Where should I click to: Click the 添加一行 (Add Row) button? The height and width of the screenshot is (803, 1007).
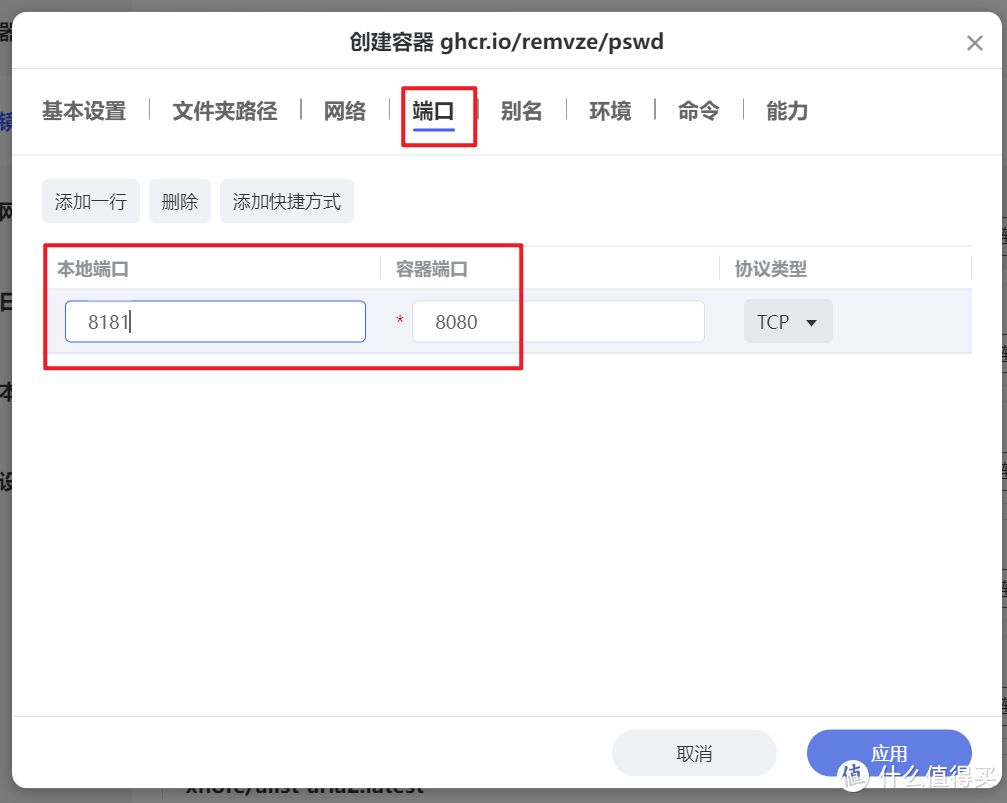pos(90,200)
